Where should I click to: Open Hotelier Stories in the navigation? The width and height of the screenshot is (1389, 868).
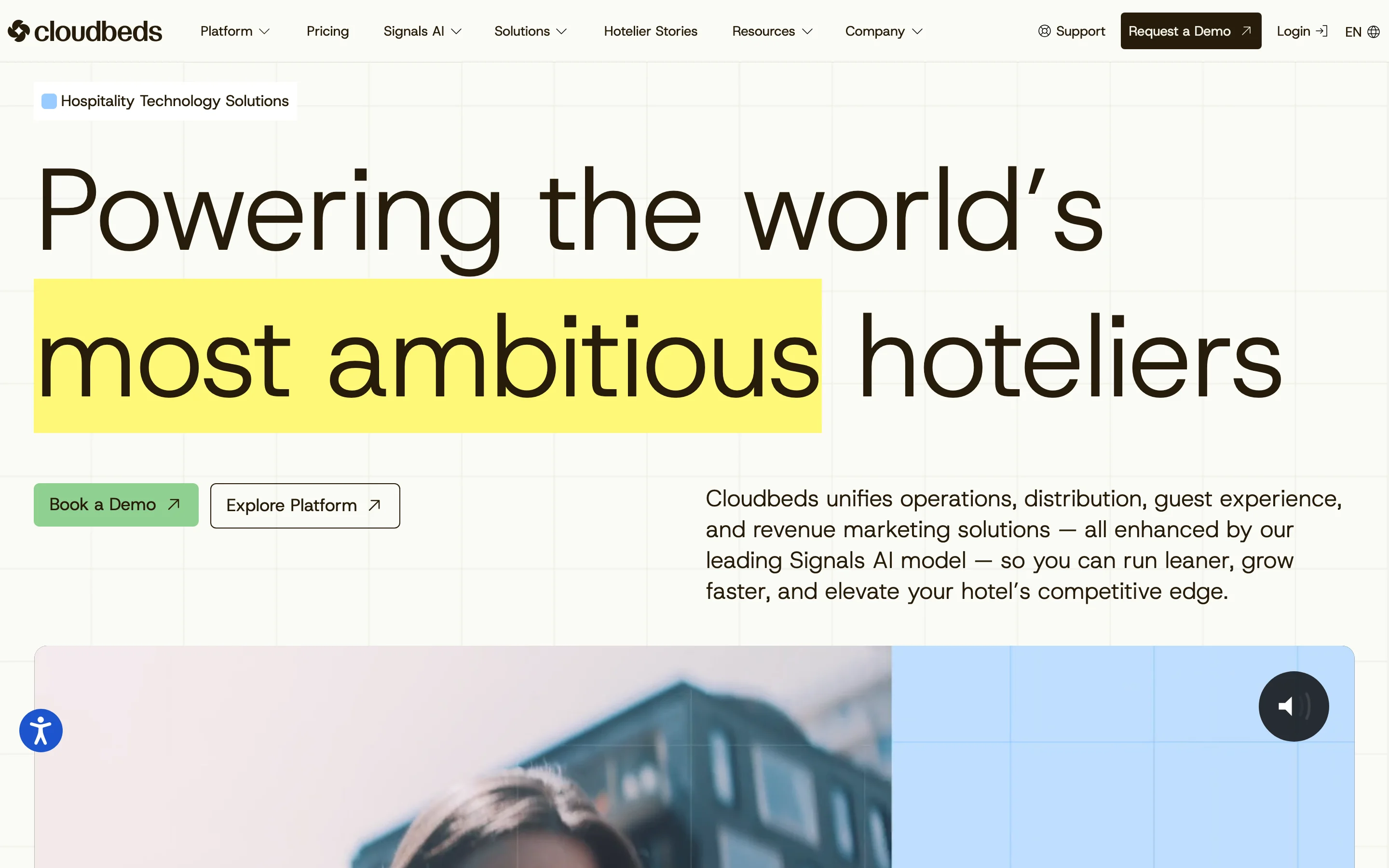point(650,31)
